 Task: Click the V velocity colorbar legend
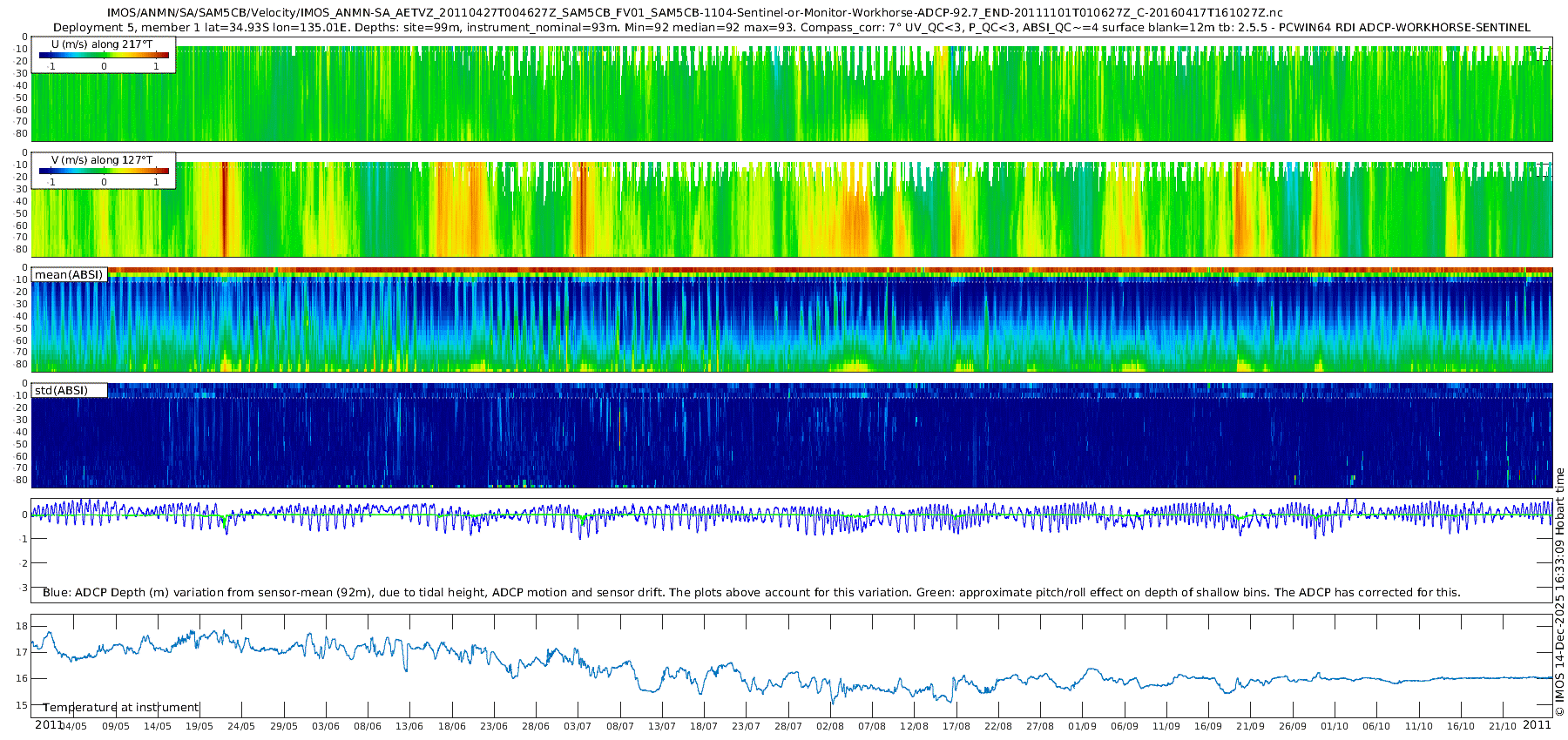click(x=104, y=172)
